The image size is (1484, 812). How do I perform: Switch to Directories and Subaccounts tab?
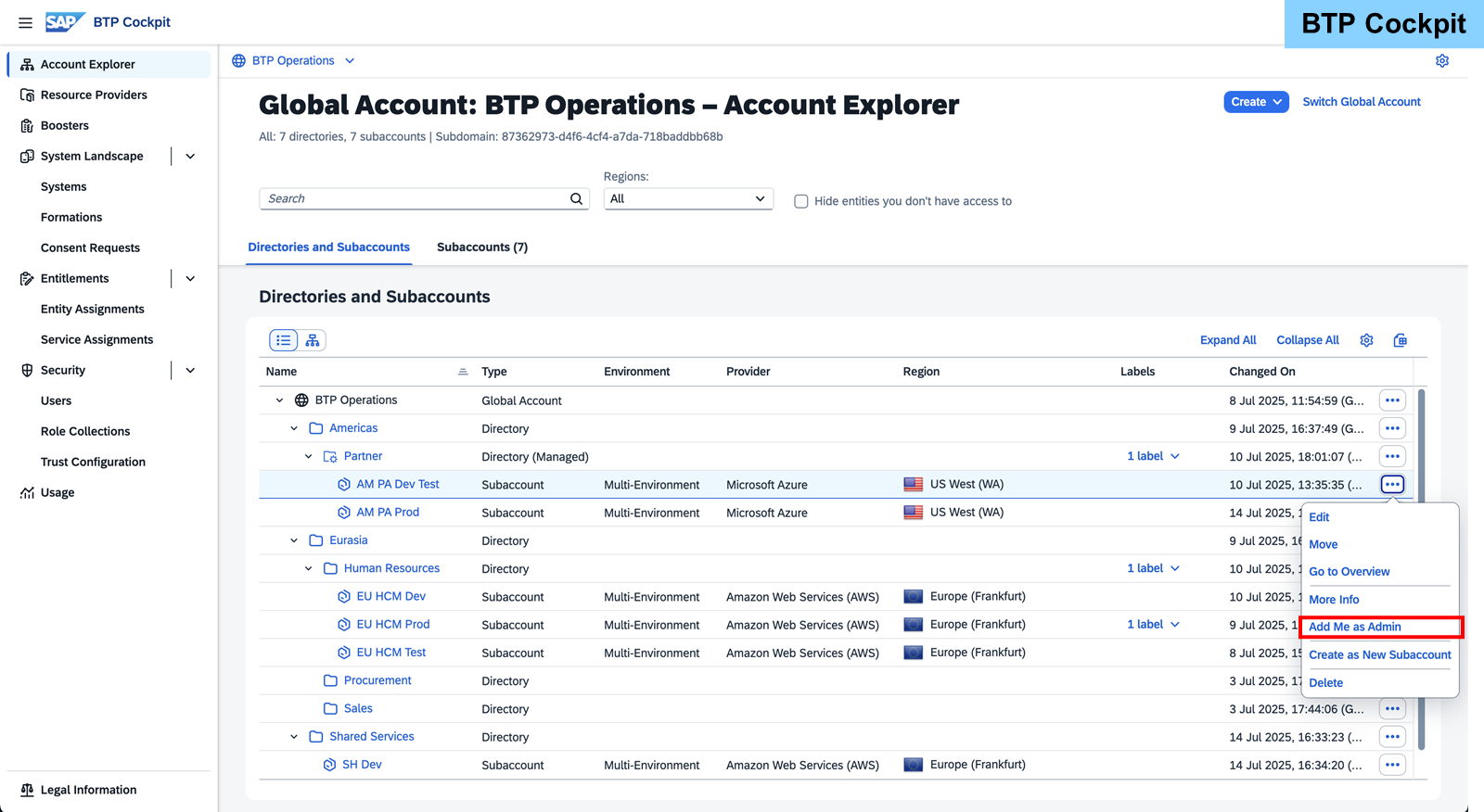coord(328,247)
